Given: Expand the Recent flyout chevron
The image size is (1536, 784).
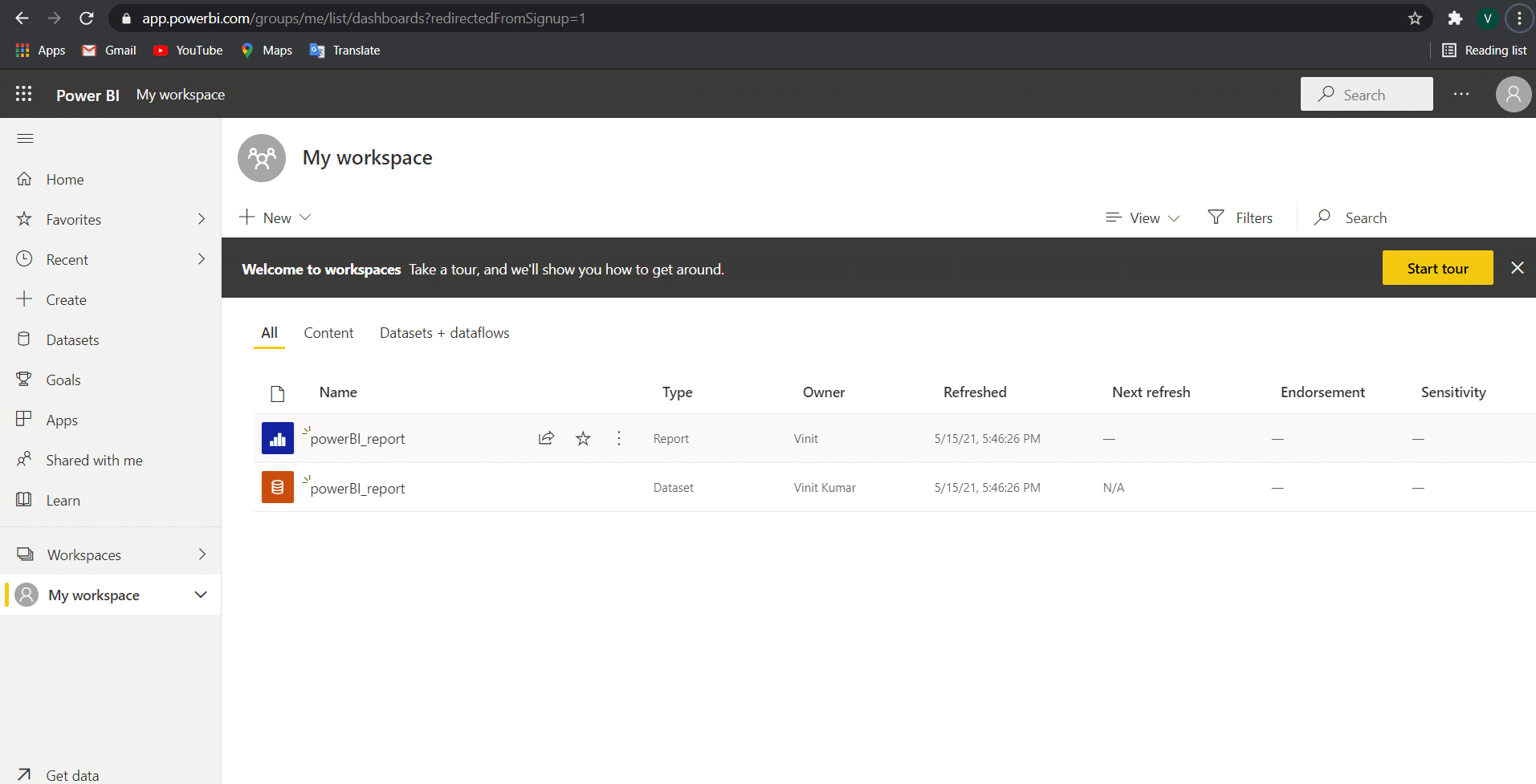Looking at the screenshot, I should [202, 259].
